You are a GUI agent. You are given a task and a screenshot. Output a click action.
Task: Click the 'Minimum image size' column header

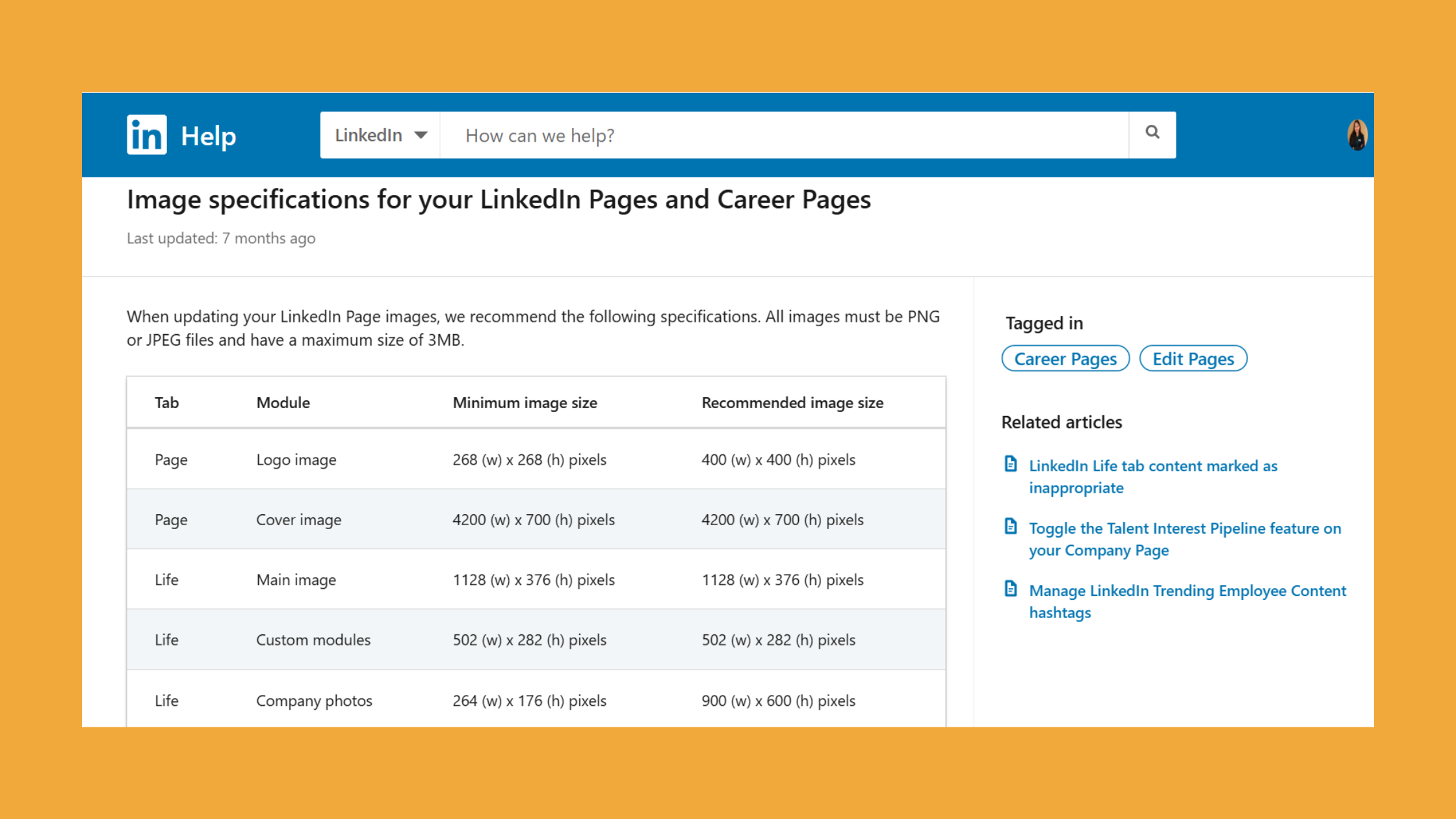coord(525,403)
